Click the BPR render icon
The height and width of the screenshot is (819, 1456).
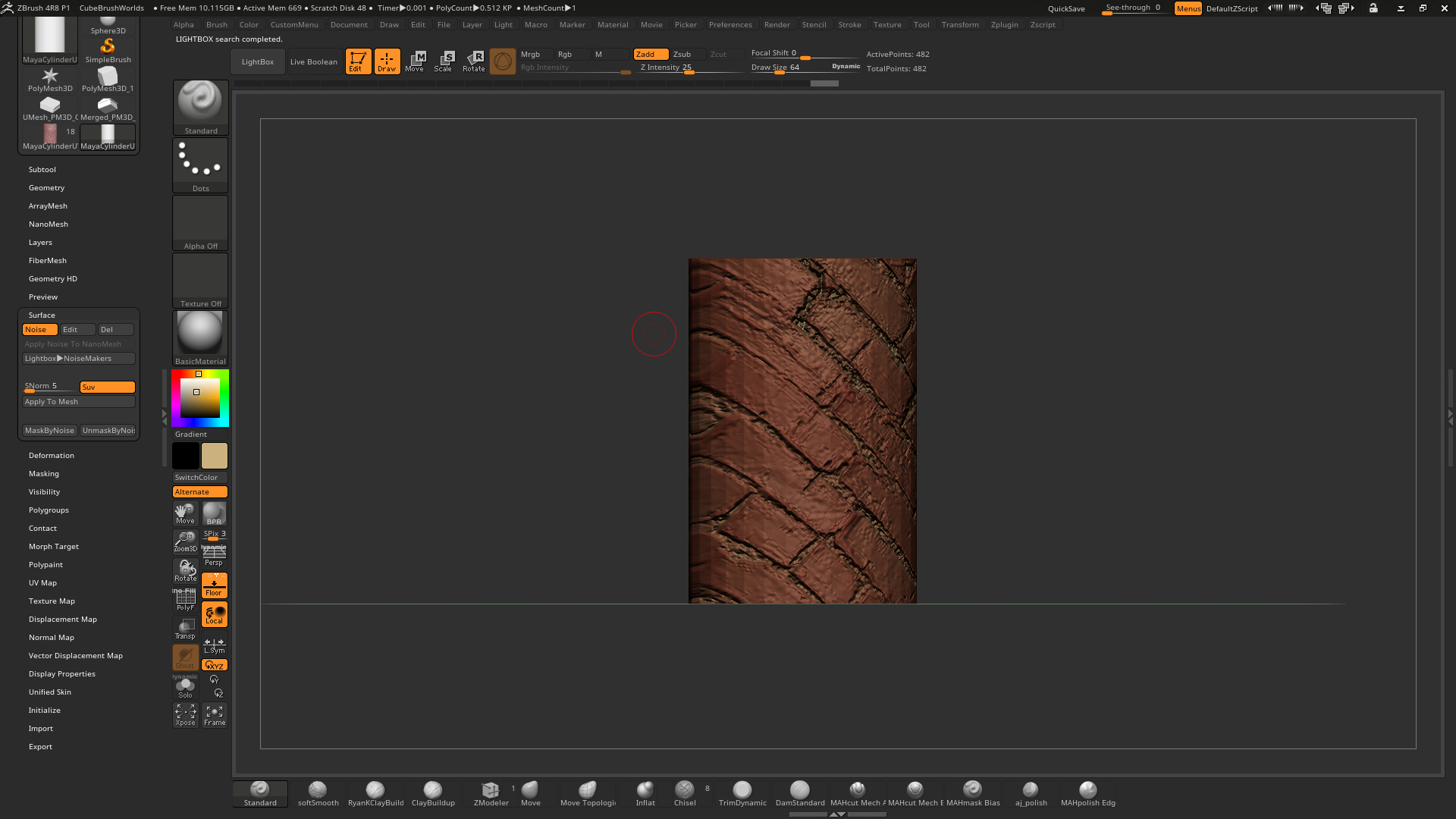pos(215,513)
